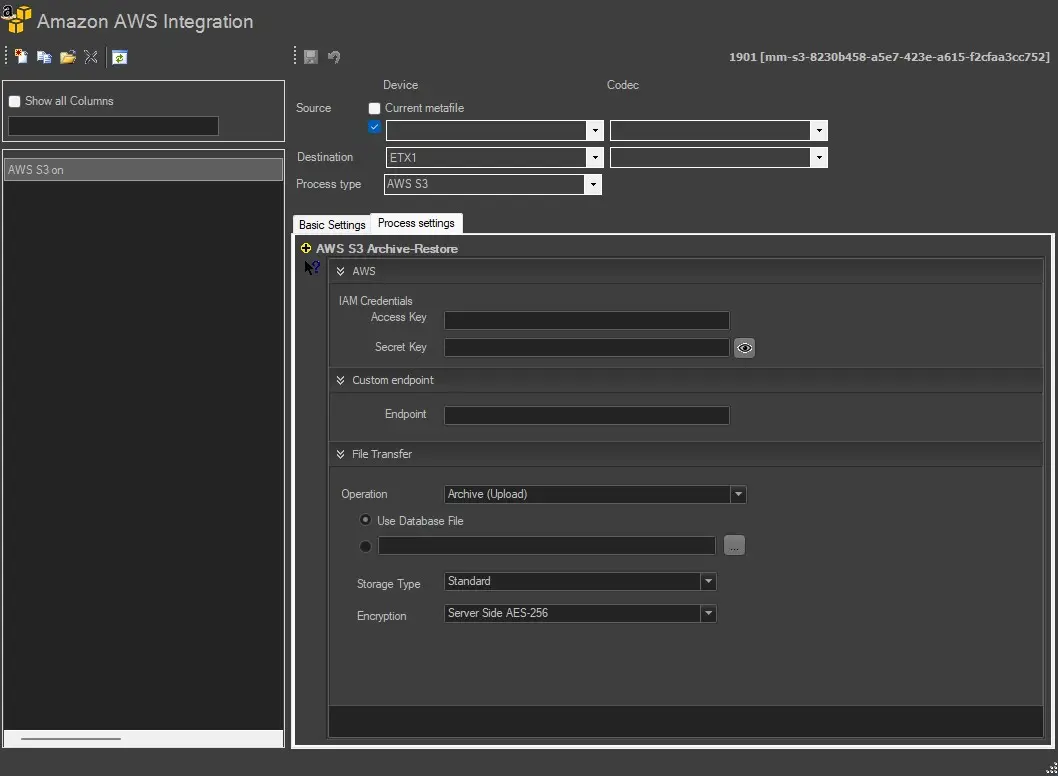Enable the Show all Columns checkbox
Viewport: 1058px width, 776px height.
point(15,101)
